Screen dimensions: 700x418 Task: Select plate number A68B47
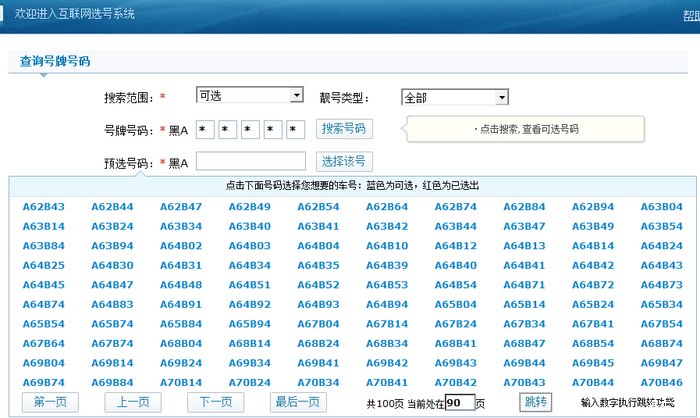(x=524, y=344)
